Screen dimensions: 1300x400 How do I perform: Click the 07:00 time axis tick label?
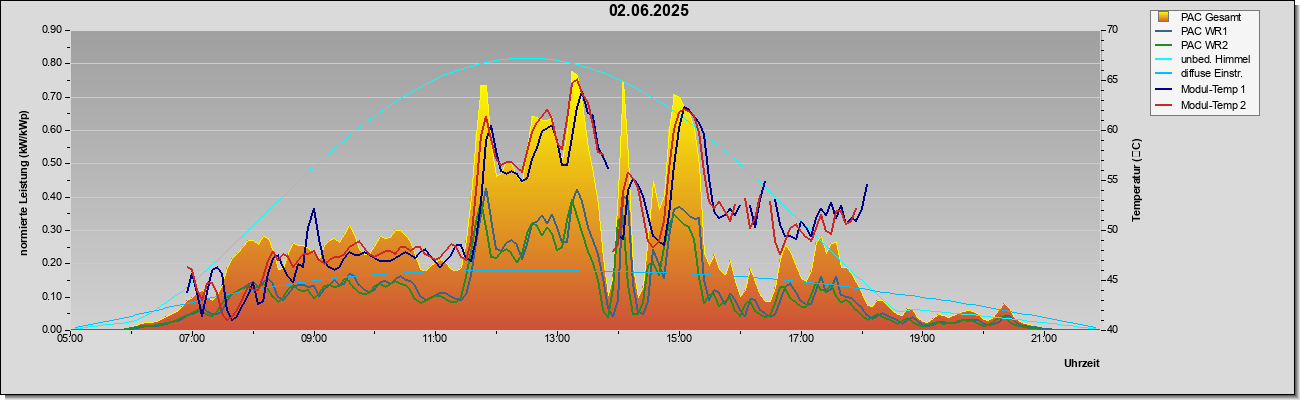click(x=192, y=338)
